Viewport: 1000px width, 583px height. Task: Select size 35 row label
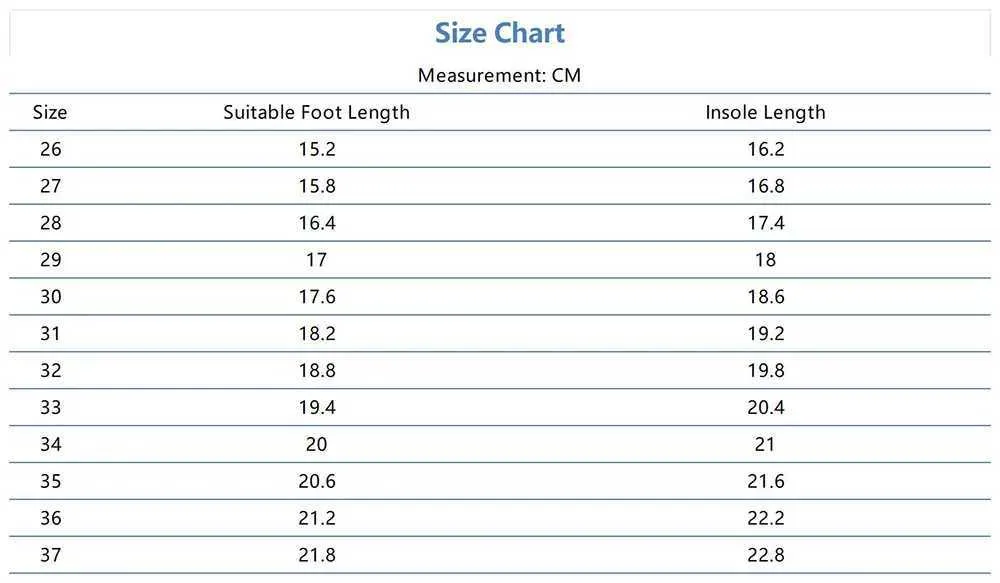coord(50,481)
